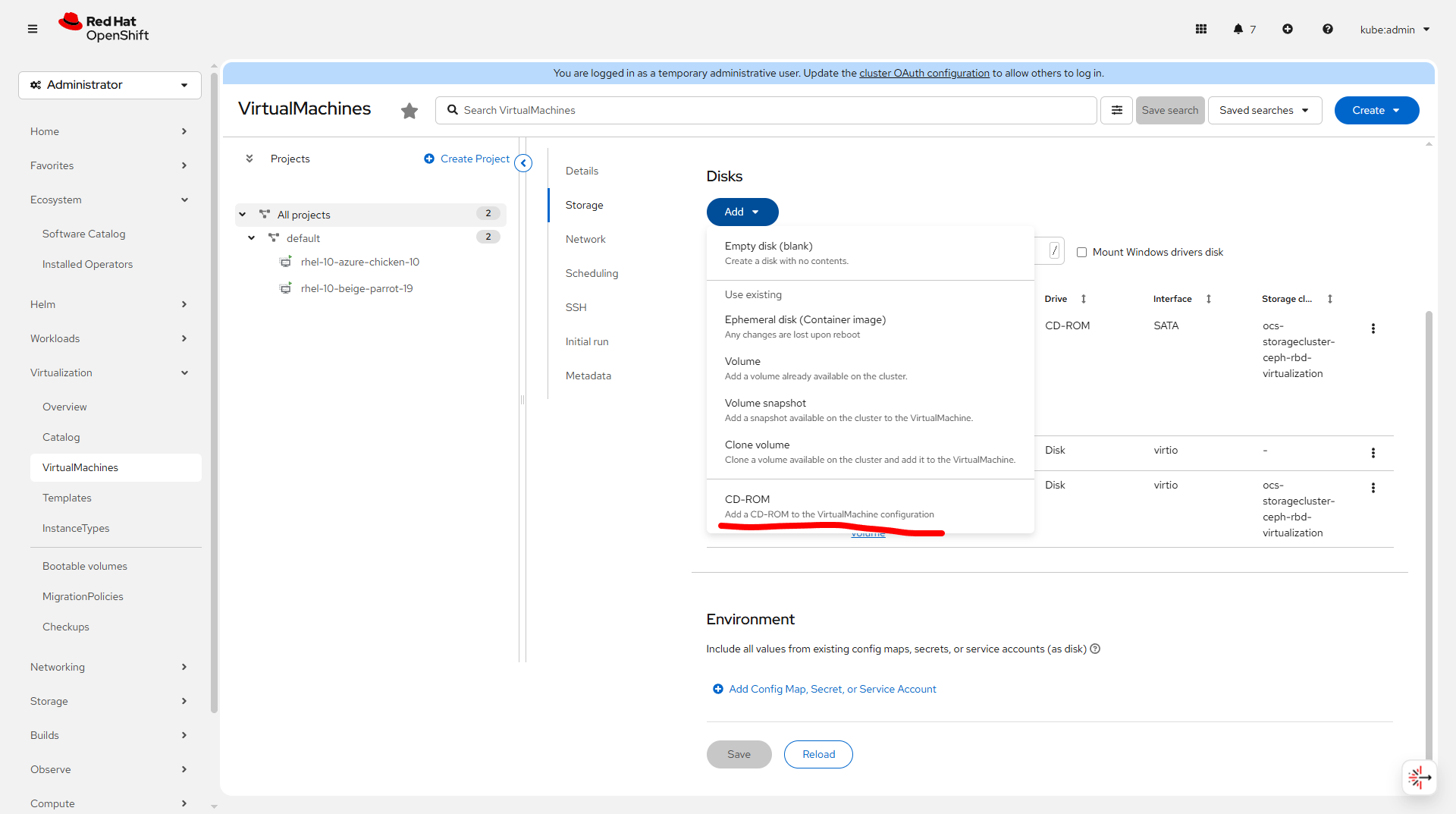Collapse the Virtualization navigation section
The height and width of the screenshot is (814, 1456).
pos(110,372)
